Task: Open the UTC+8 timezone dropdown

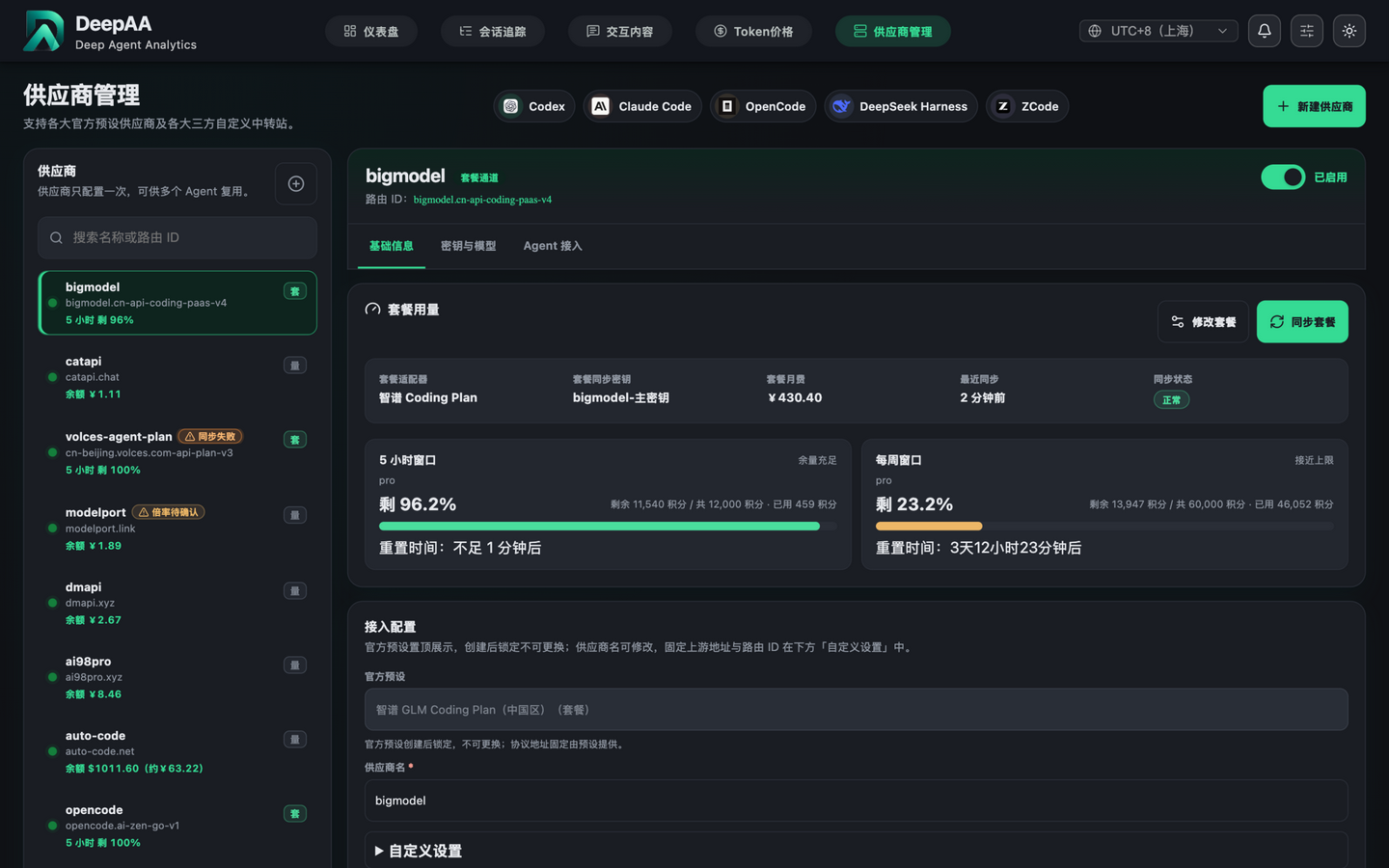Action: pos(1158,31)
